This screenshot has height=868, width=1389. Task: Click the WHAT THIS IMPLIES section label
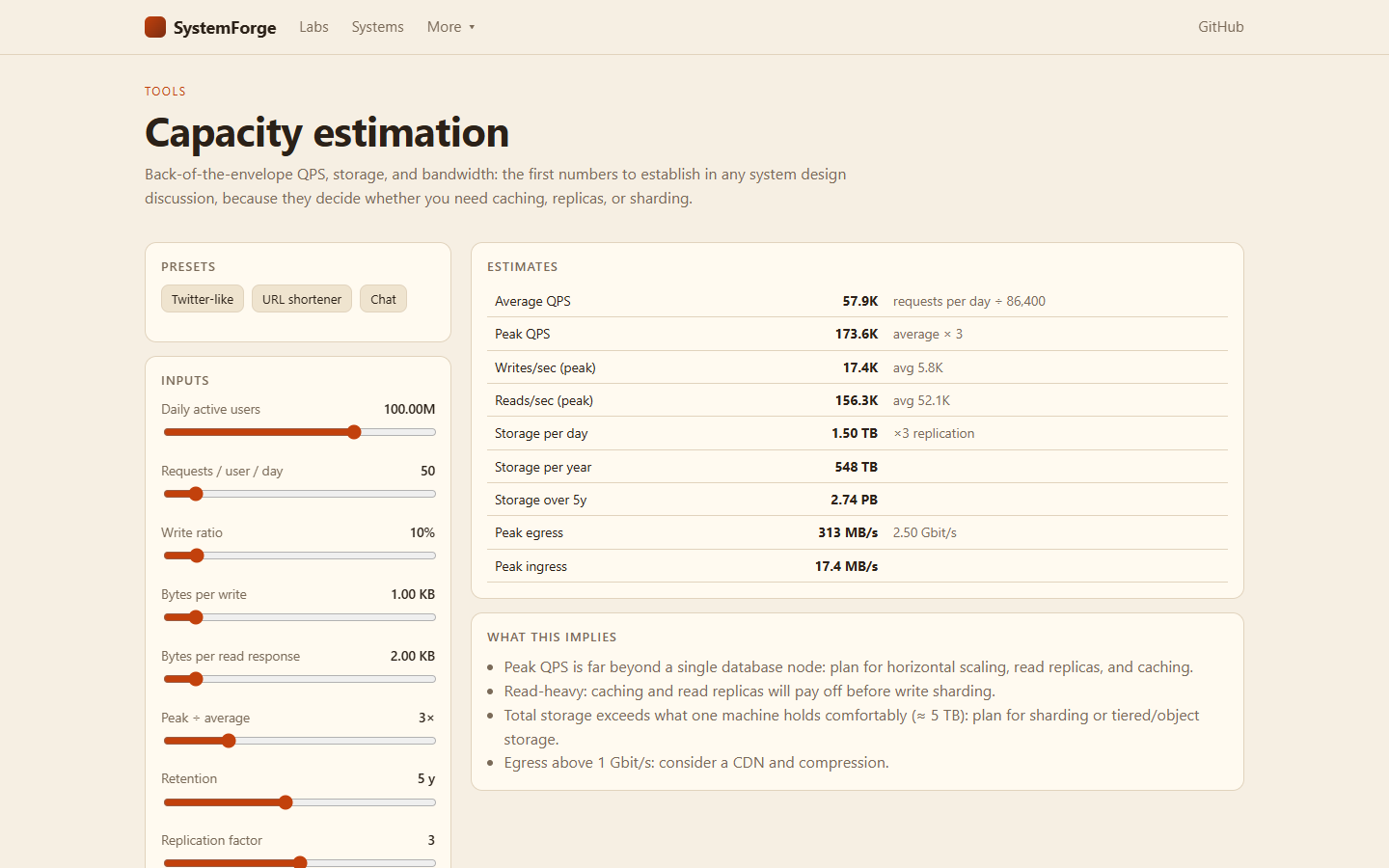point(552,637)
